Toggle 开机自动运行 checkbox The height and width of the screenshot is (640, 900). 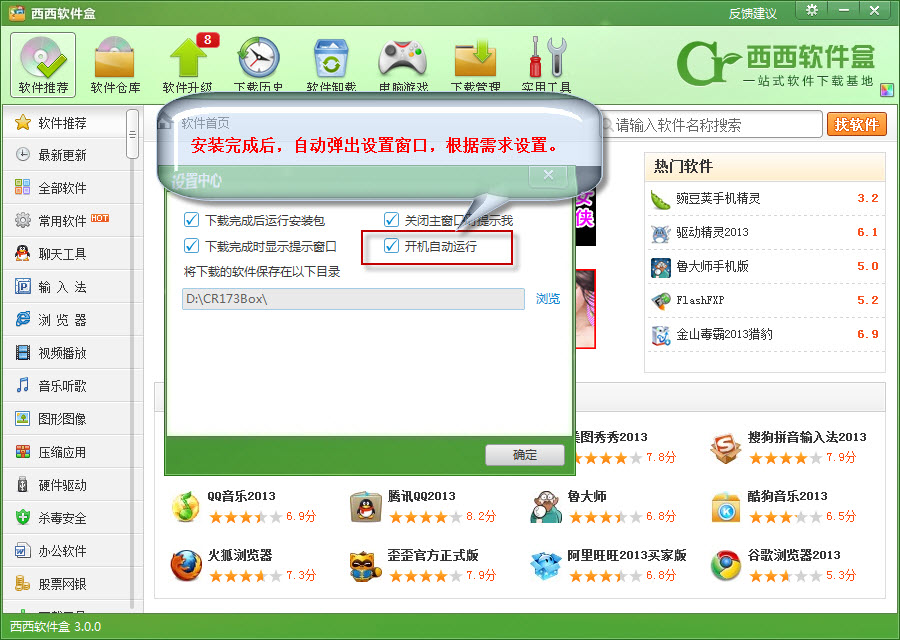(391, 246)
